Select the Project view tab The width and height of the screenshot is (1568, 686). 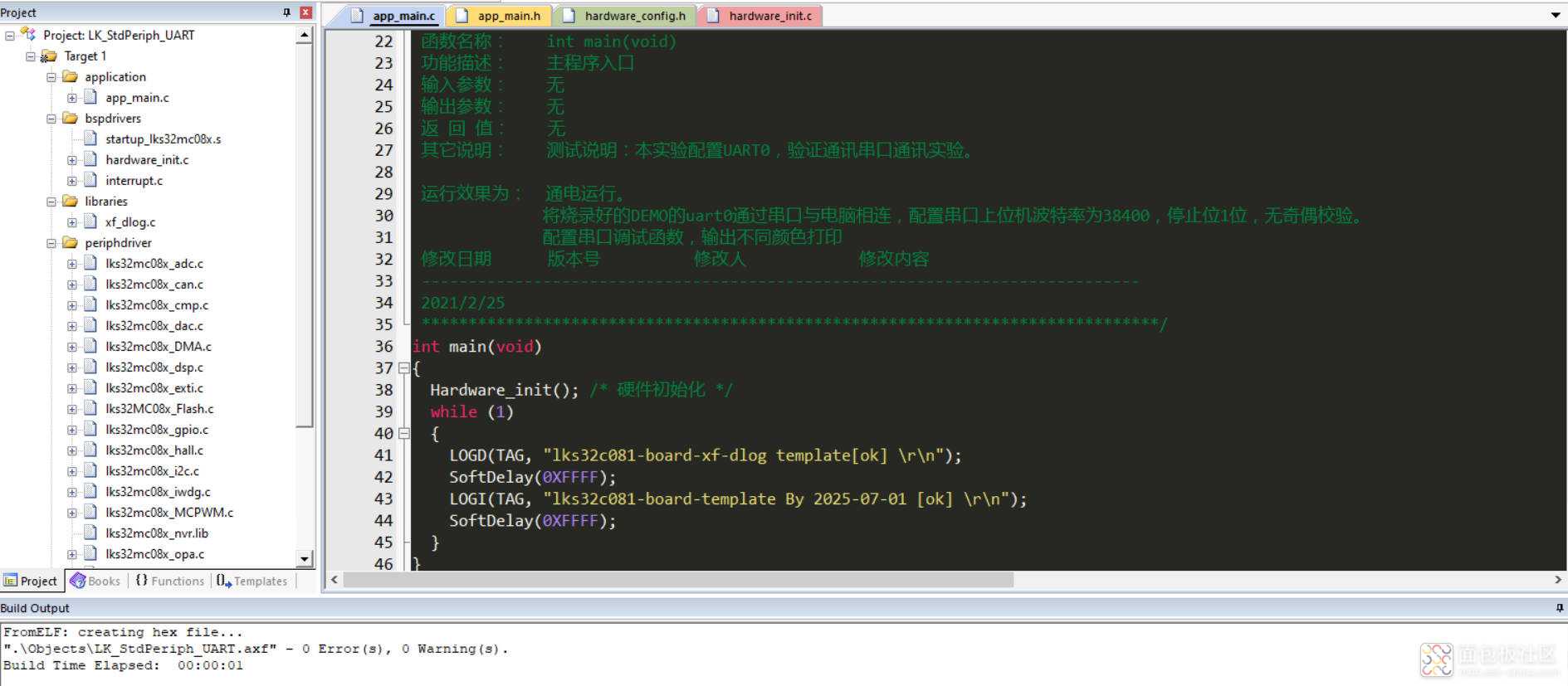tap(32, 581)
